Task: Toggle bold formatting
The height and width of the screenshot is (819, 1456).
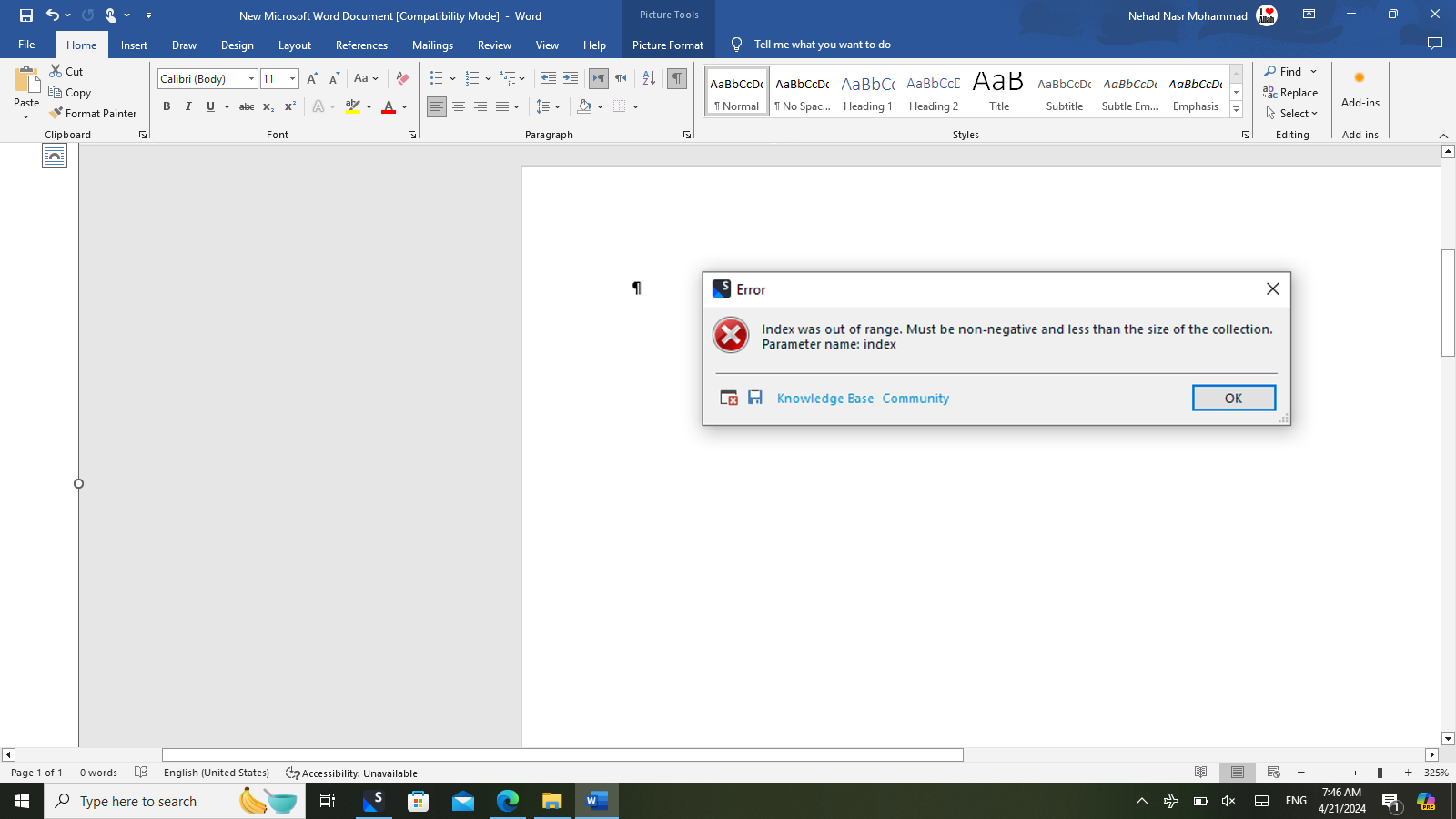Action: pos(167,106)
